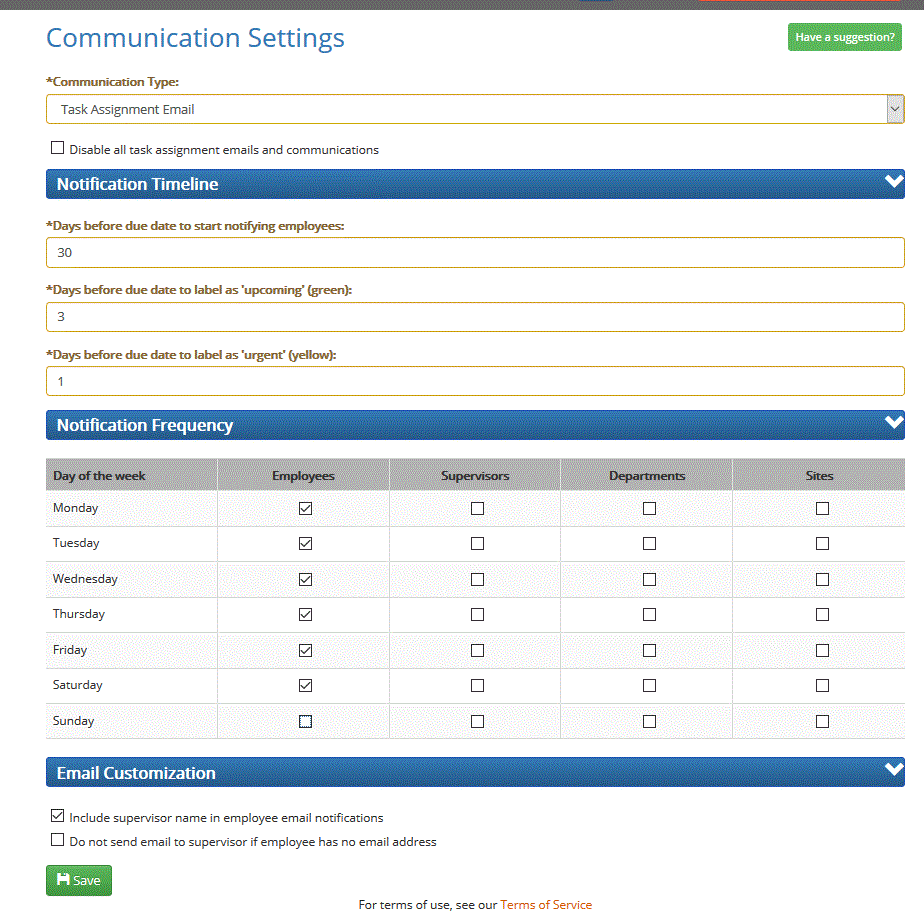Tick Friday checkbox under Sites
Viewport: 924px width, 915px height.
pyautogui.click(x=822, y=650)
